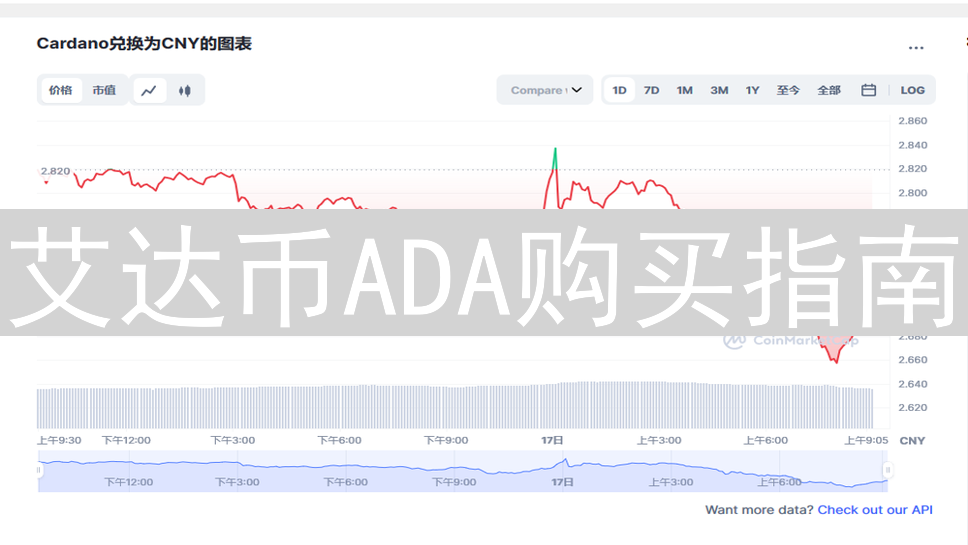Select the 1D time range

(619, 90)
